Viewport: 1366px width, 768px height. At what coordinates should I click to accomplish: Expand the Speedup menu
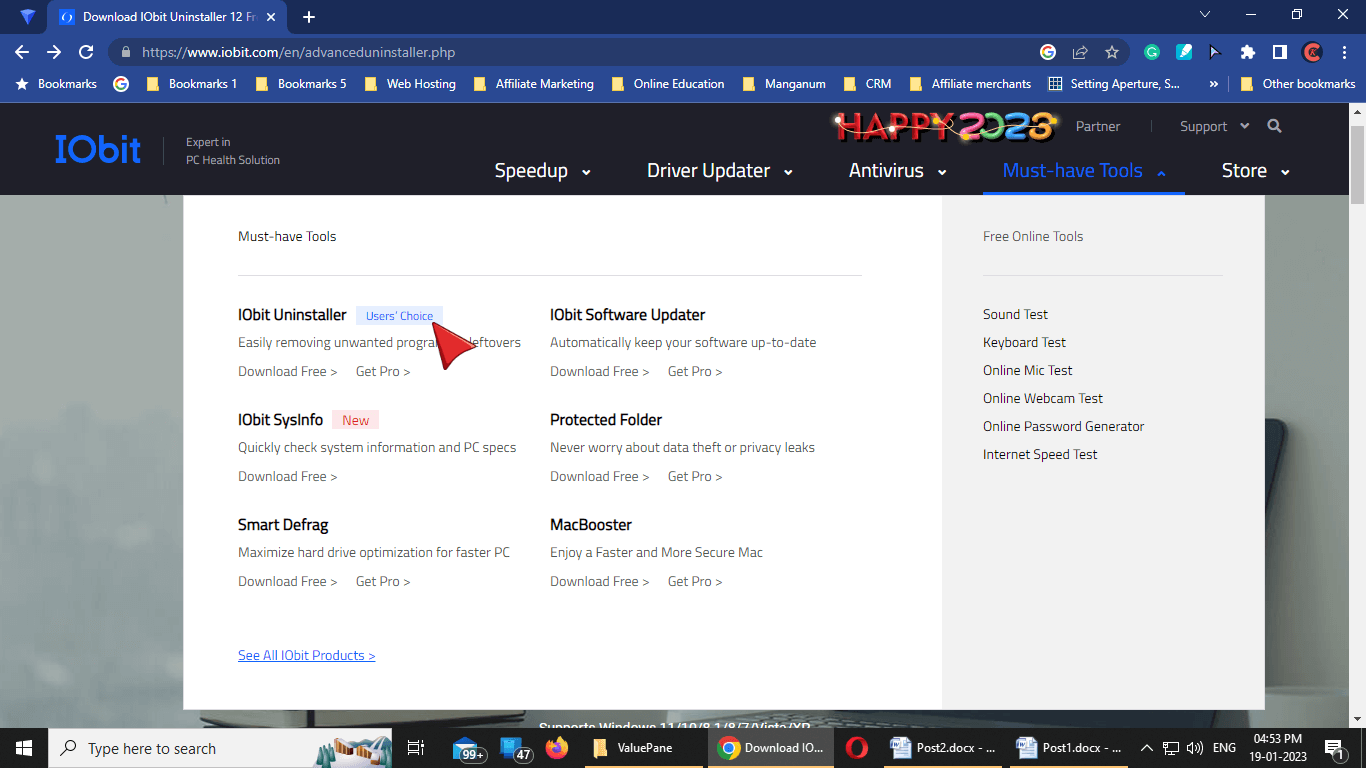[543, 171]
